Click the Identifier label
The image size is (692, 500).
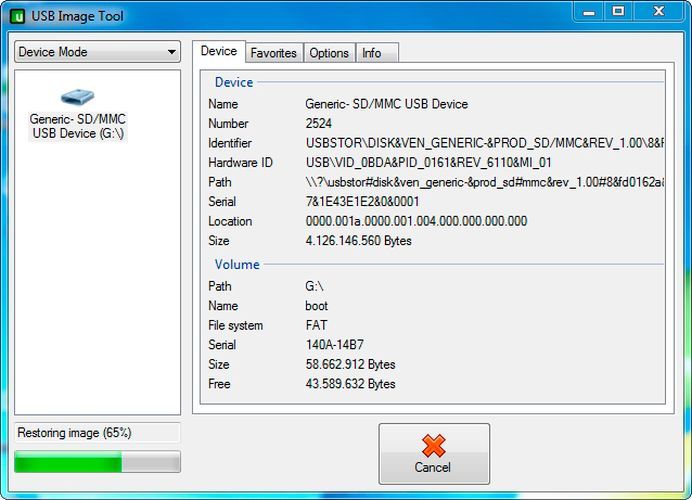click(x=230, y=143)
